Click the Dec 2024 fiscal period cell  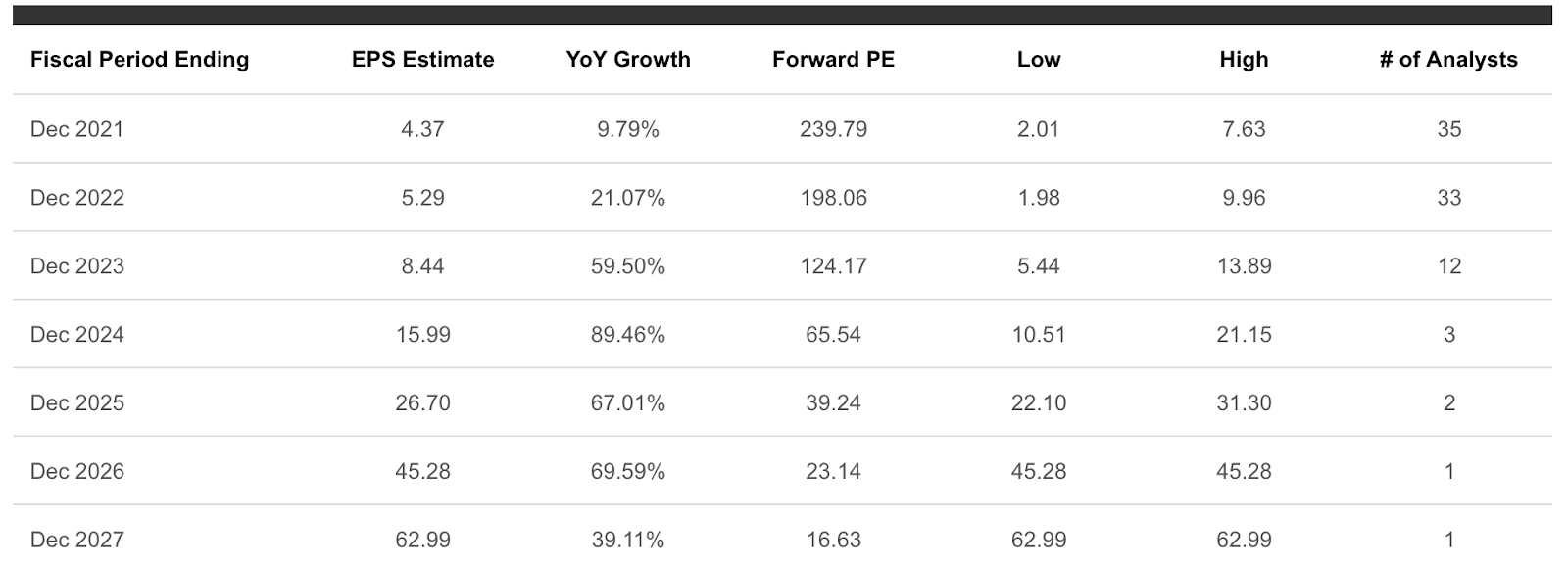(77, 335)
